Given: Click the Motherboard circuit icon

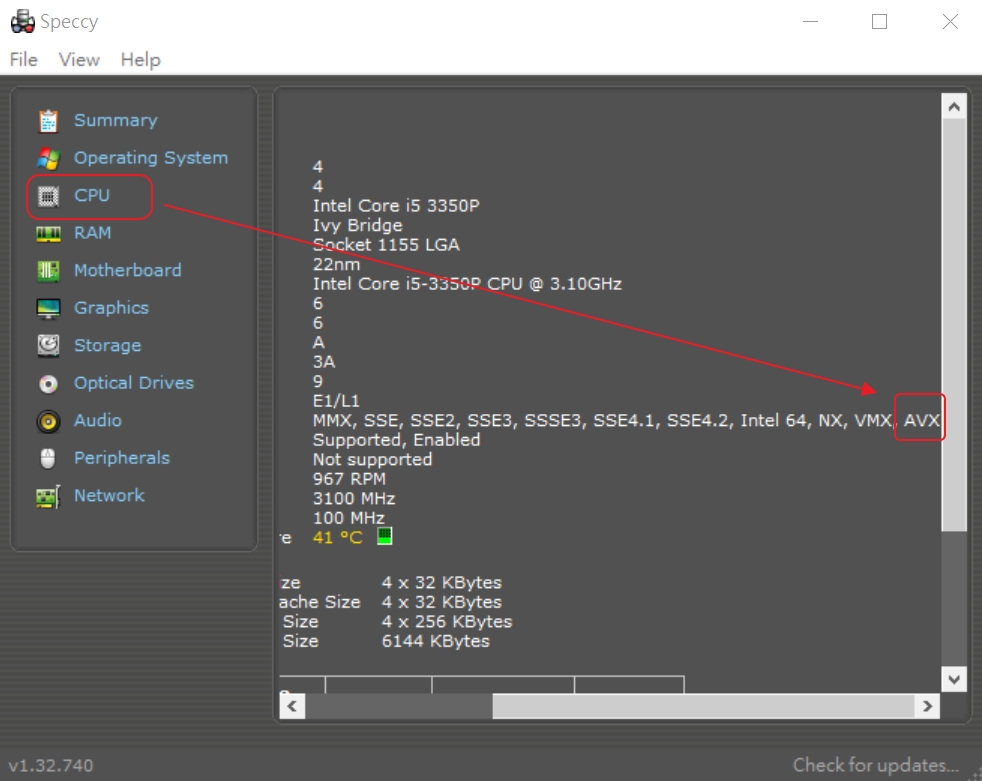Looking at the screenshot, I should (48, 271).
